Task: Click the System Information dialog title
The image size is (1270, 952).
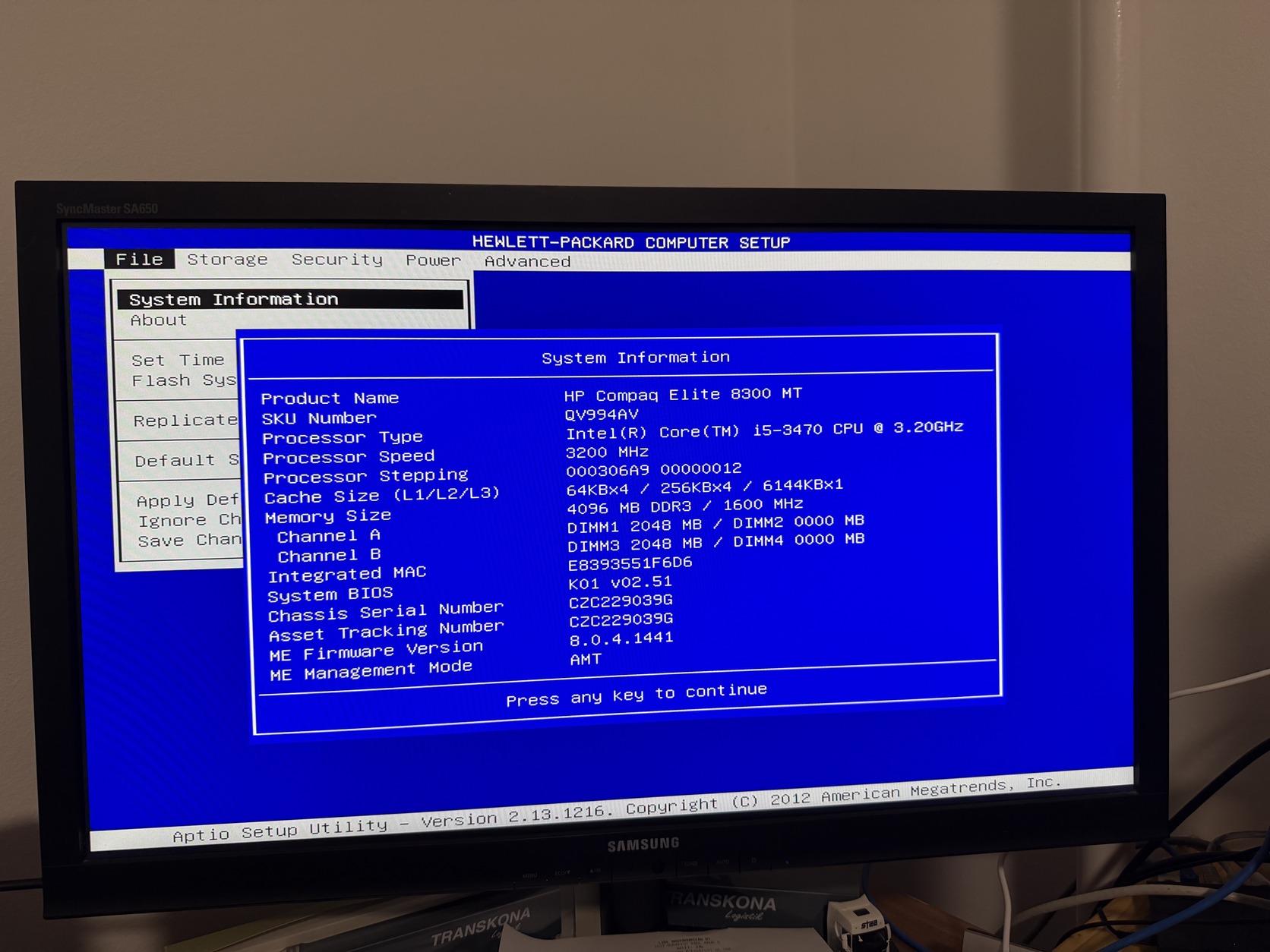Action: pyautogui.click(x=636, y=357)
